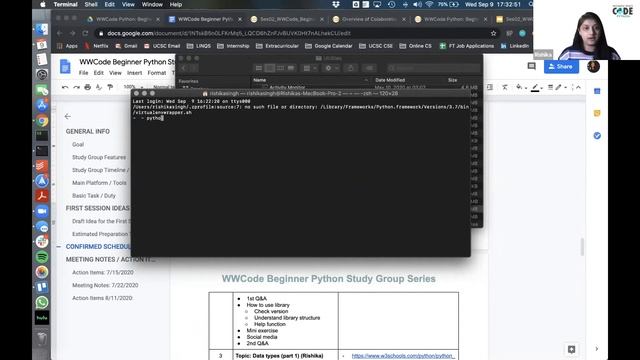The image size is (640, 360).
Task: Click the Print icon in Docs toolbar
Action: pos(87,87)
